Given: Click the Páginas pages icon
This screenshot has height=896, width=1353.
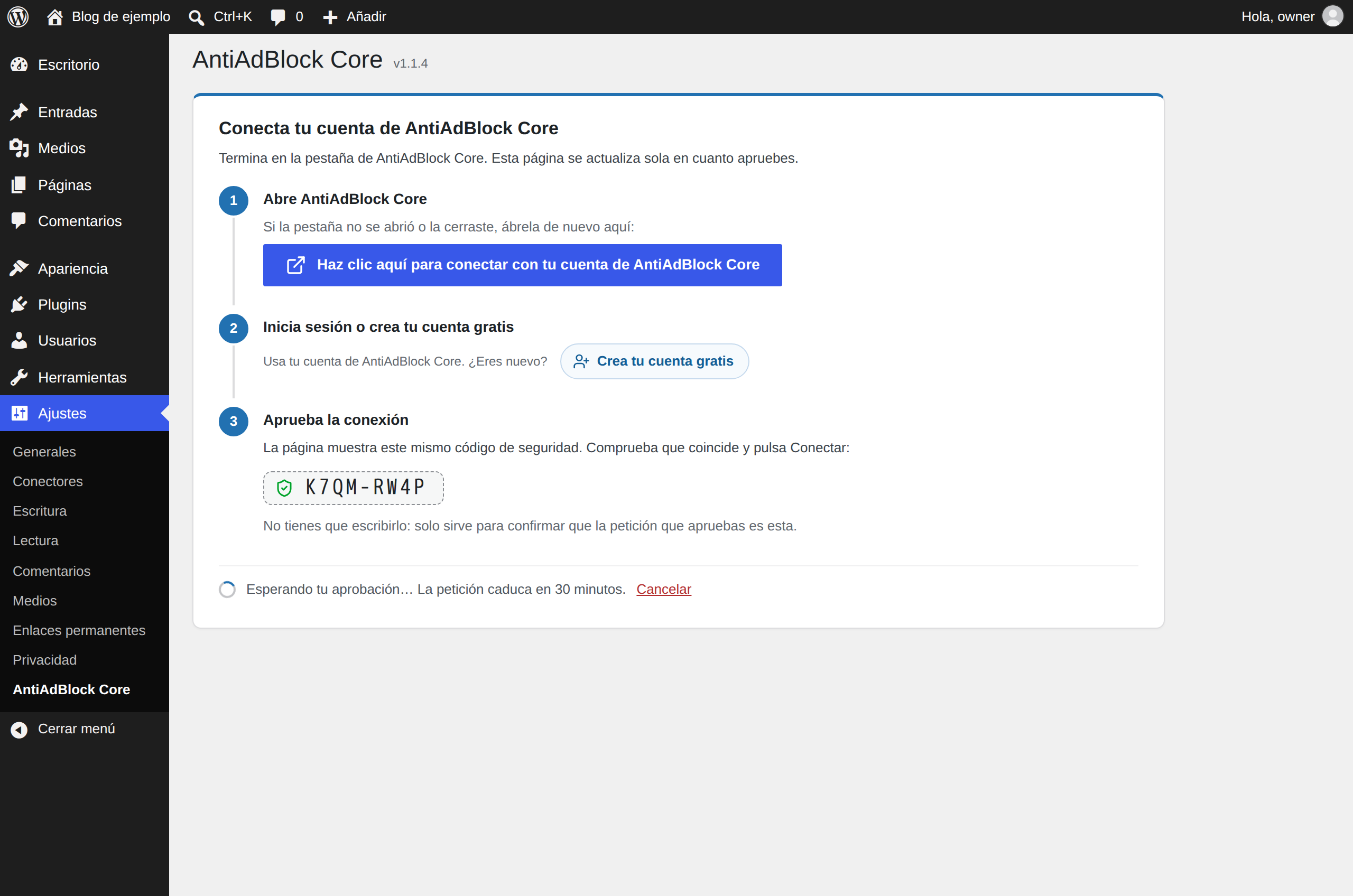Looking at the screenshot, I should click(x=19, y=185).
